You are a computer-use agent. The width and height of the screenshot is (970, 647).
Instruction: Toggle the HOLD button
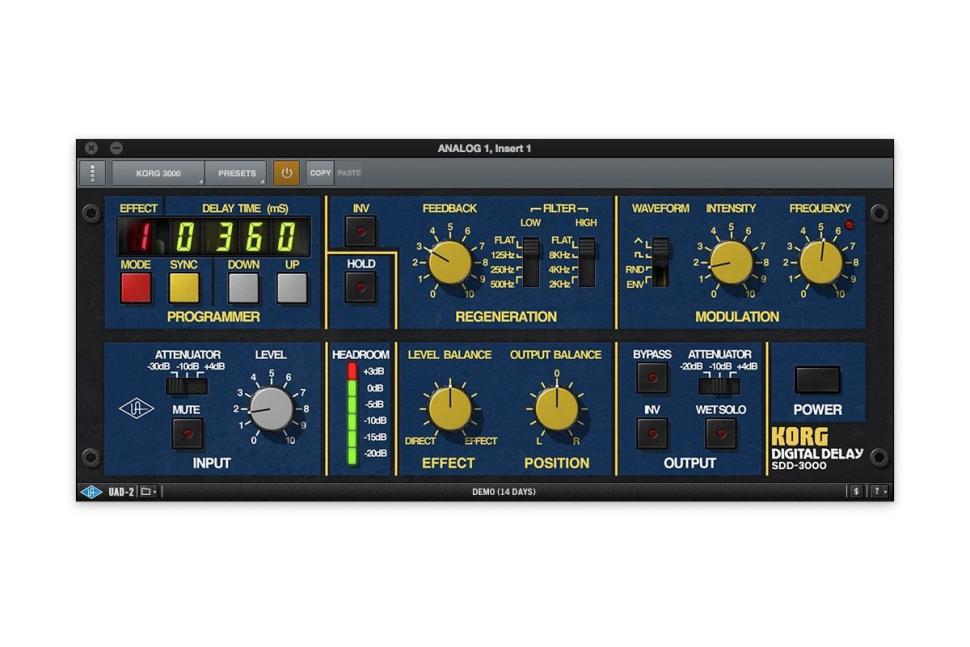tap(361, 287)
